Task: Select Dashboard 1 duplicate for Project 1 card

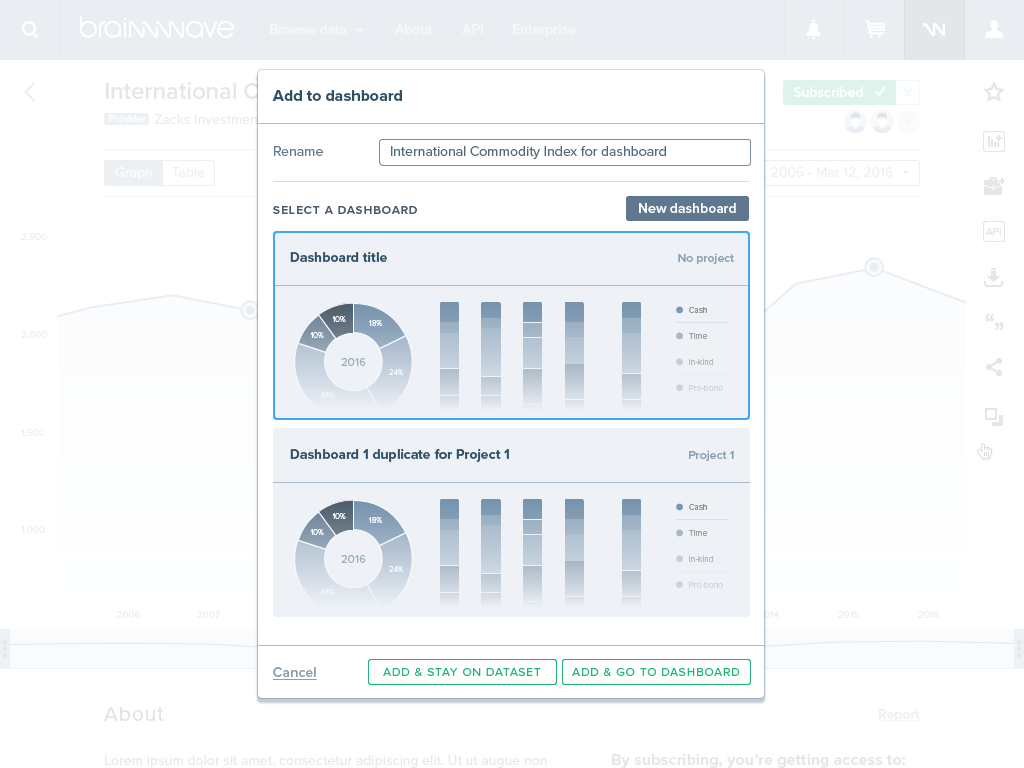Action: [511, 522]
